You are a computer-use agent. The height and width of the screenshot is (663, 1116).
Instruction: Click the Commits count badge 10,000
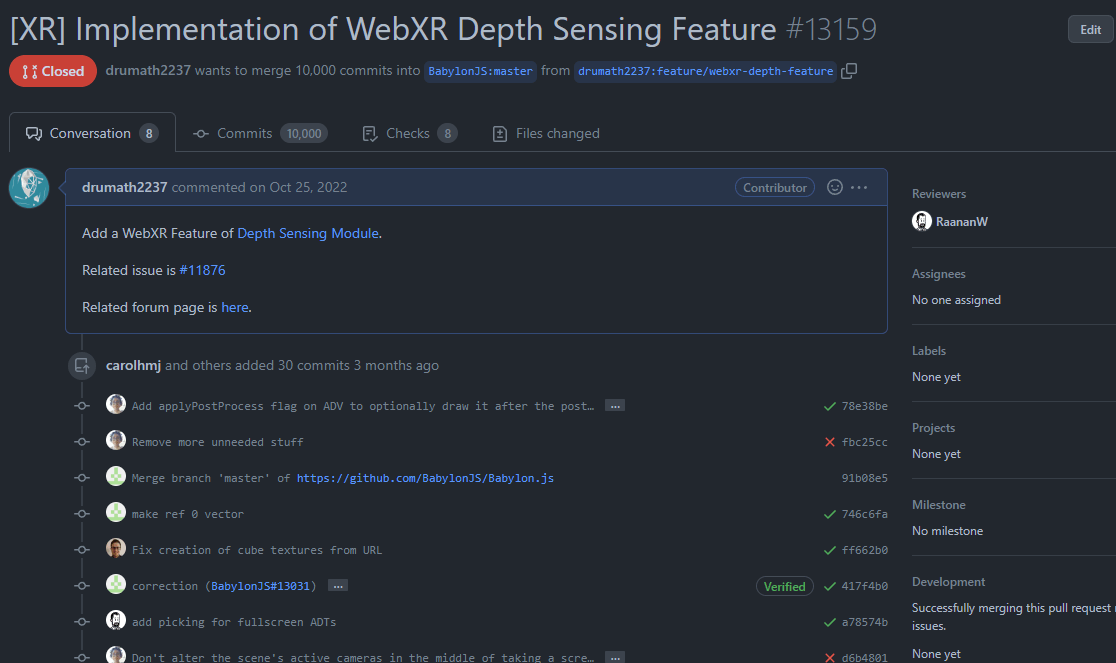(x=304, y=133)
